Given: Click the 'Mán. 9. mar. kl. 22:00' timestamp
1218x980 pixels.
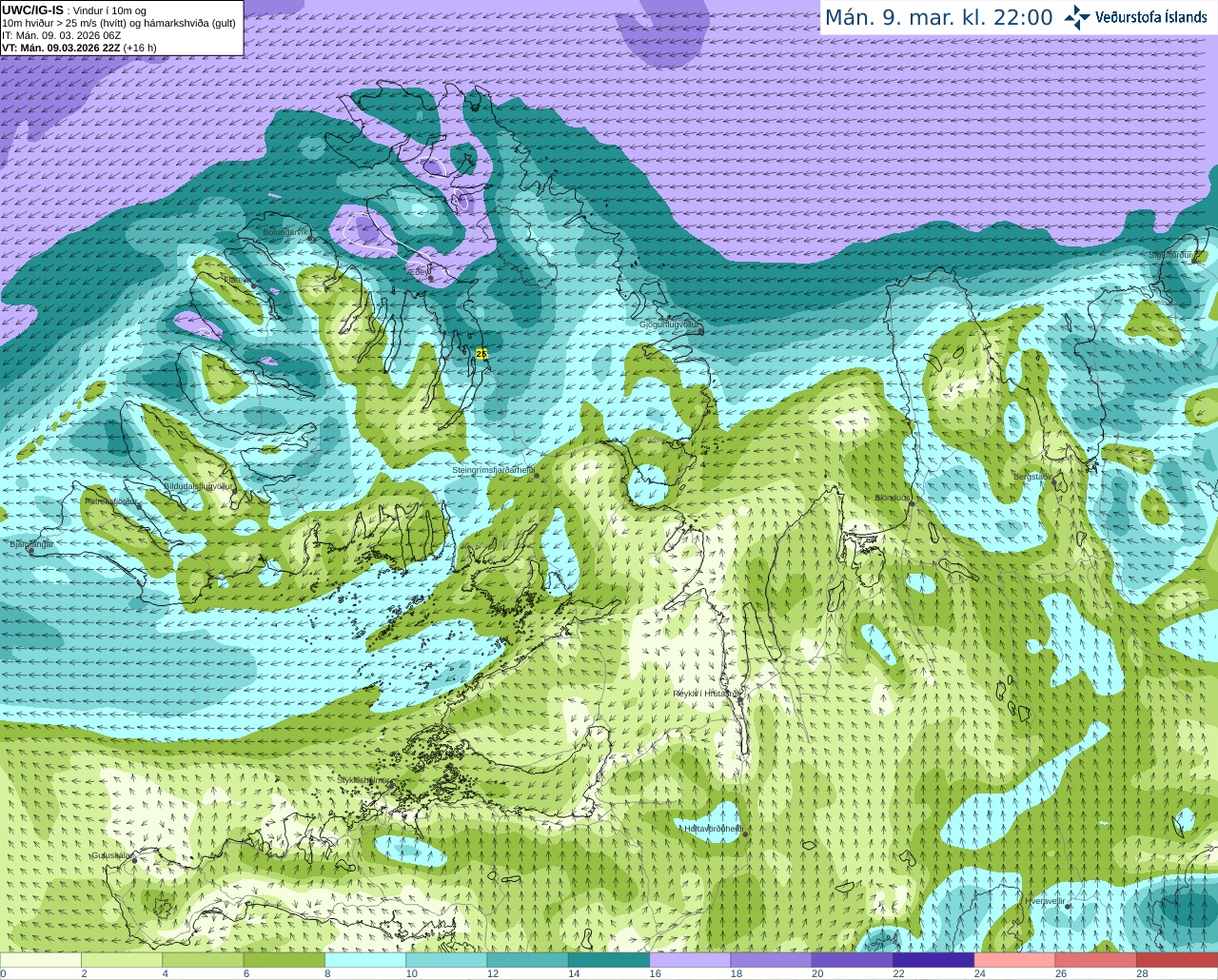Looking at the screenshot, I should (938, 17).
